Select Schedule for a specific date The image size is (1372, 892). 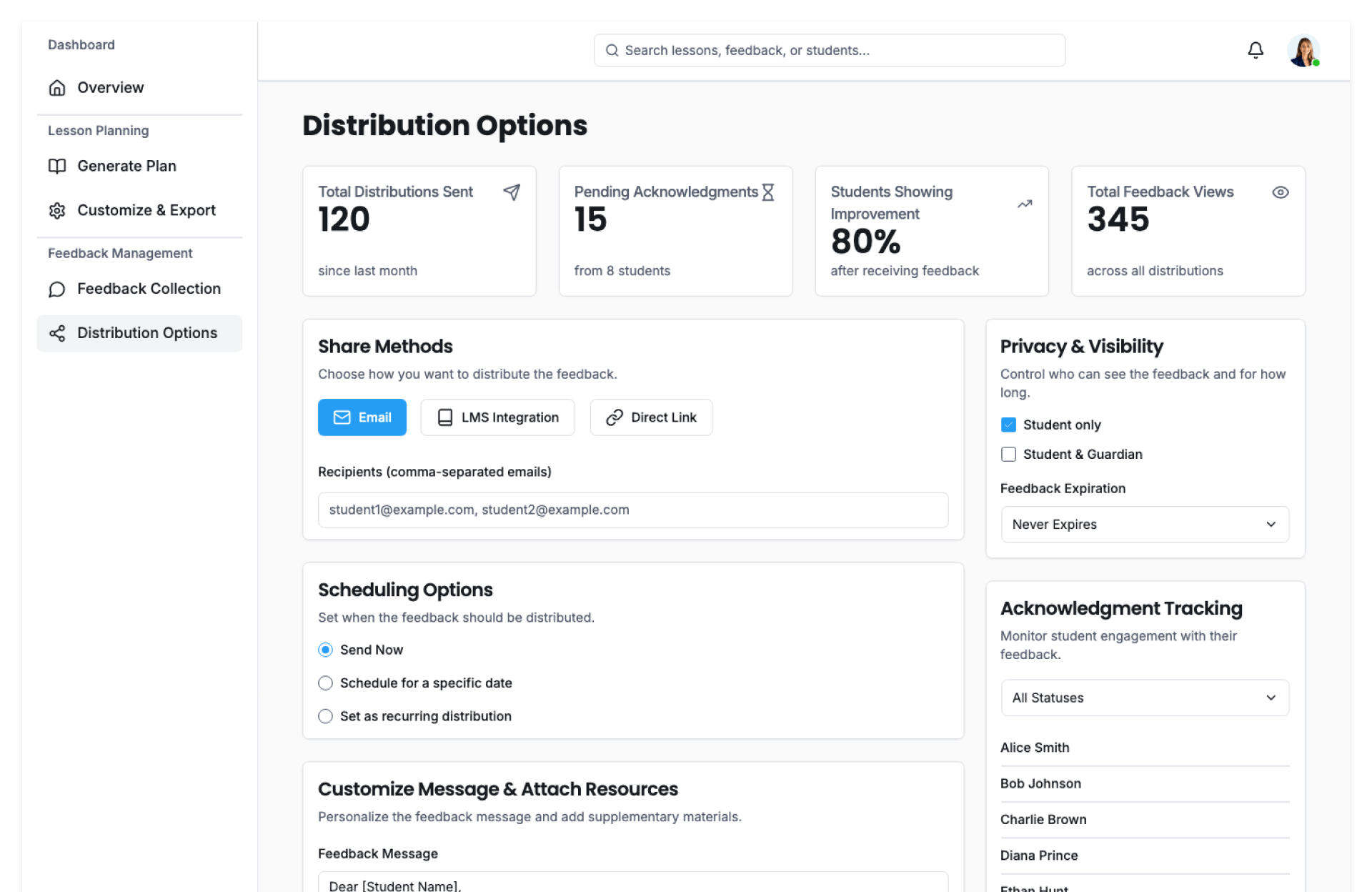(x=326, y=683)
